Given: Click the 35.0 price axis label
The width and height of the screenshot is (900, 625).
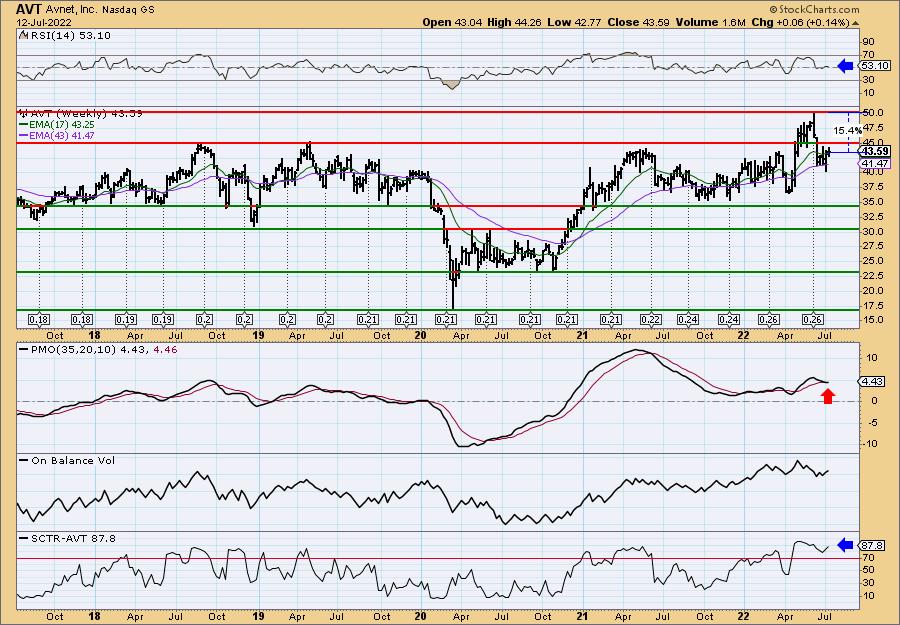Looking at the screenshot, I should 872,201.
